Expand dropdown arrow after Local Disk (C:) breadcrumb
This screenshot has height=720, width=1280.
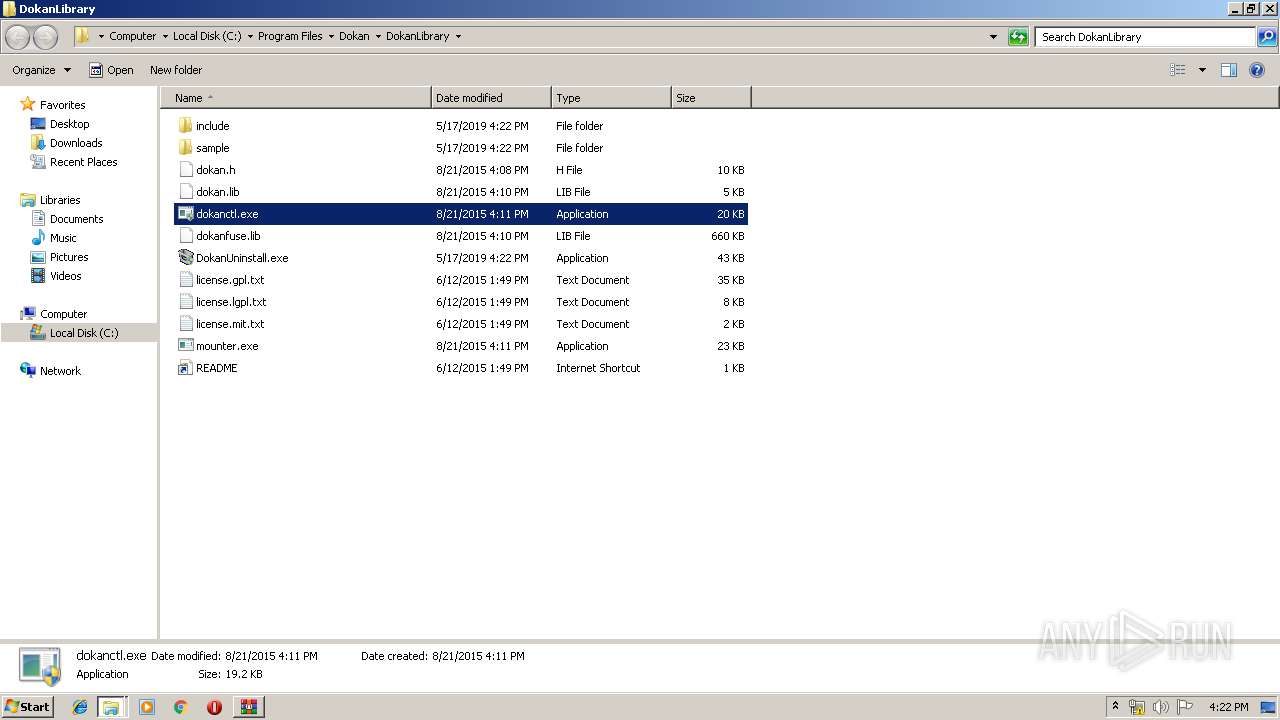click(x=250, y=36)
